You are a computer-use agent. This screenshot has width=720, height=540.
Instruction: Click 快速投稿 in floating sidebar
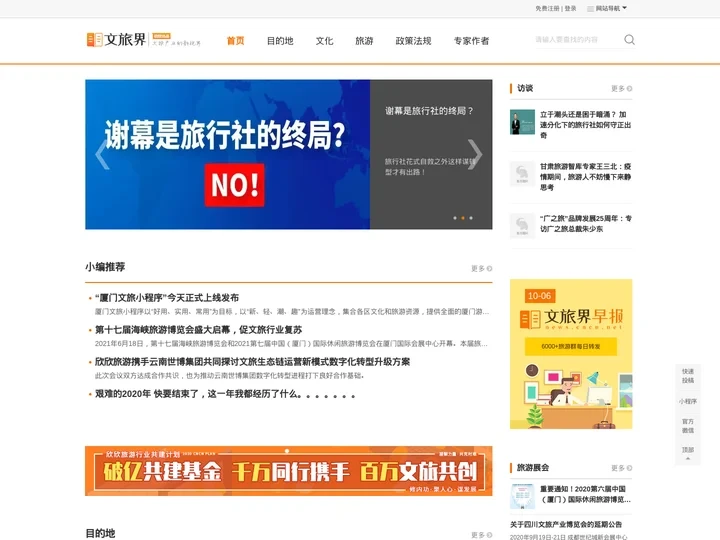click(688, 376)
